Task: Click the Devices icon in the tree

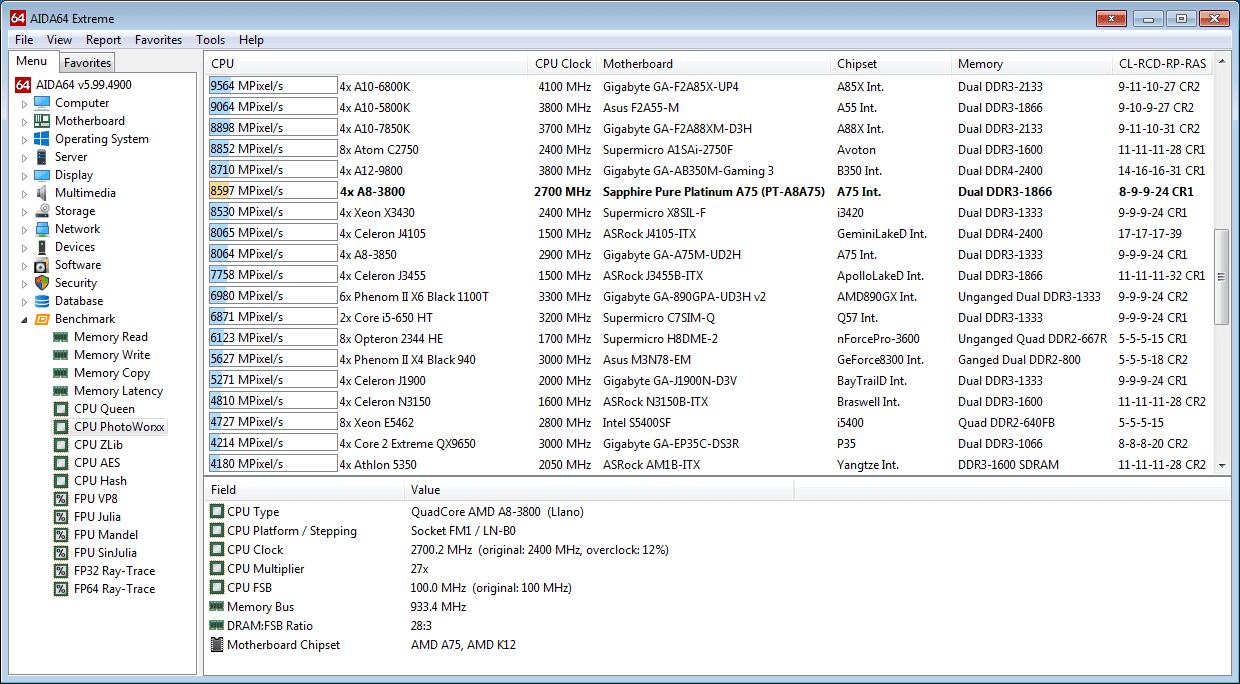Action: [42, 247]
